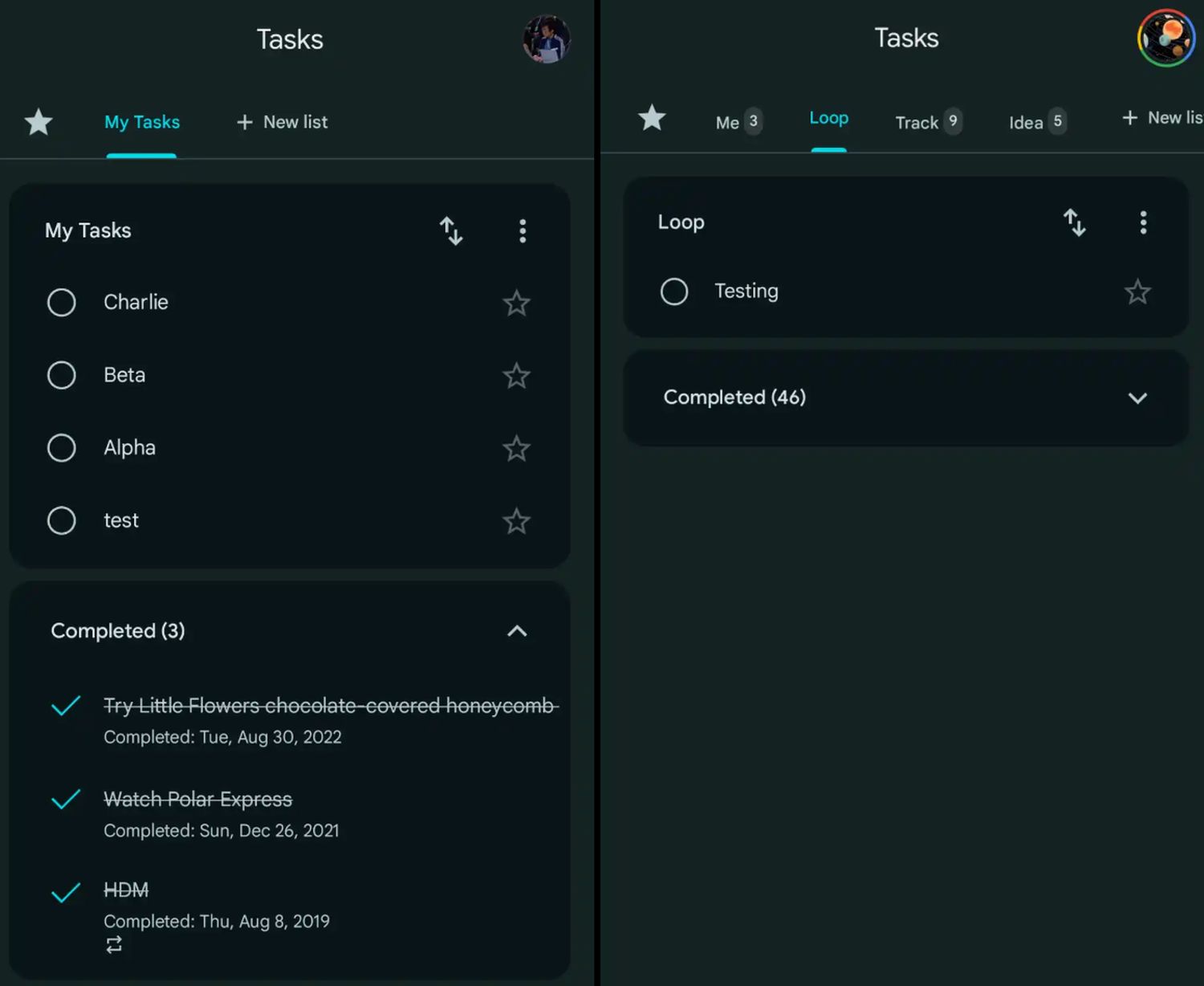Open the left account profile avatar
The height and width of the screenshot is (986, 1204).
coord(547,39)
